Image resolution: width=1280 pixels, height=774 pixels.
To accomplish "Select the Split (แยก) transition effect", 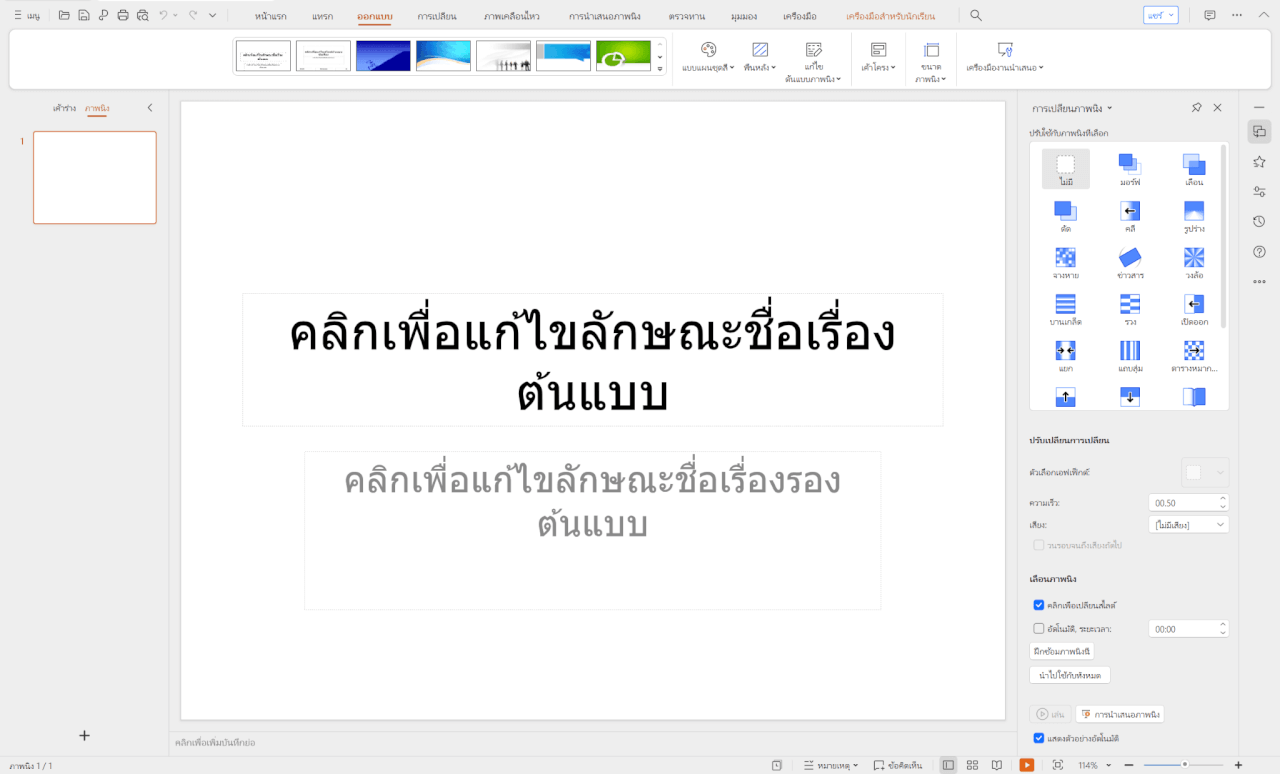I will 1065,356.
